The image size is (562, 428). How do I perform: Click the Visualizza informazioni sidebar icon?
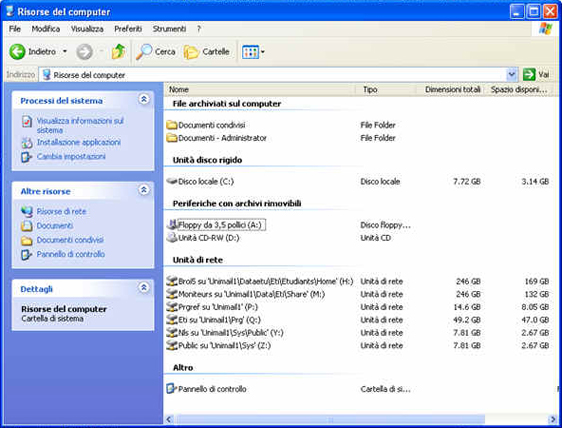pos(27,122)
